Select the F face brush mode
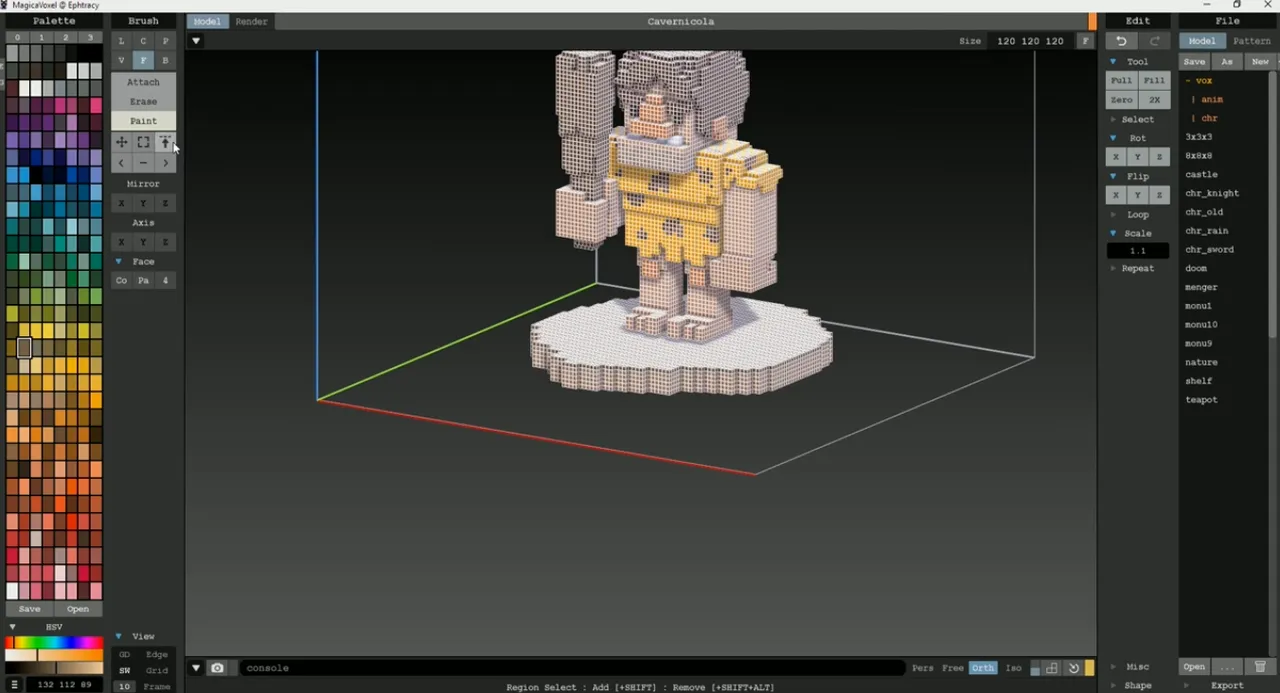This screenshot has height=693, width=1280. (x=143, y=60)
